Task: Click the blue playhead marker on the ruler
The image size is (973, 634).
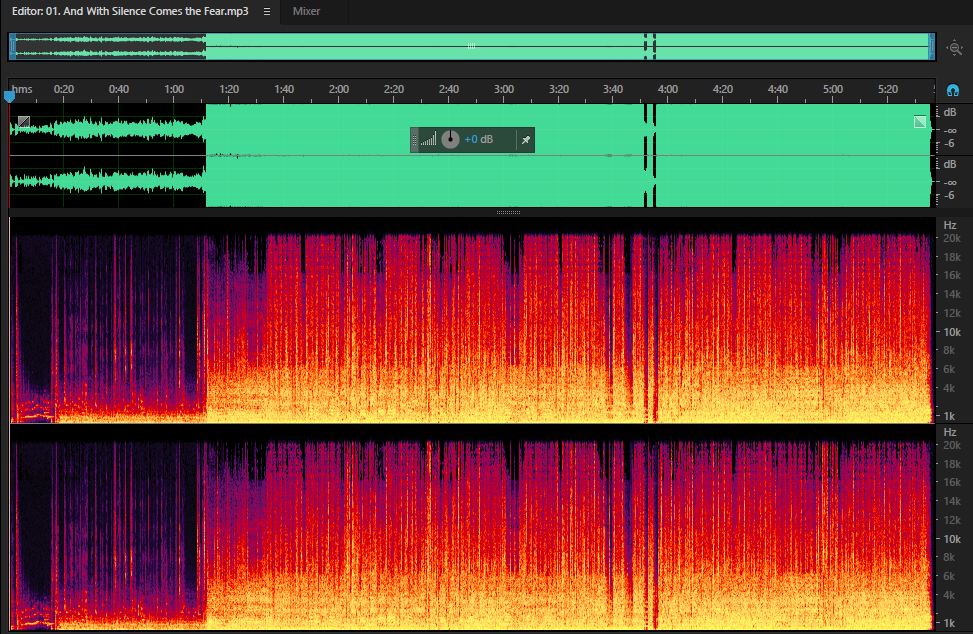Action: click(x=9, y=96)
